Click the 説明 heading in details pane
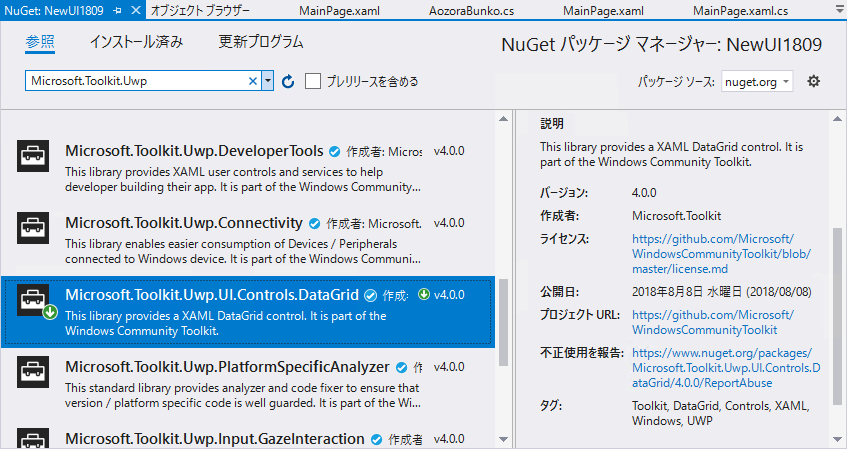847x449 pixels. point(552,124)
